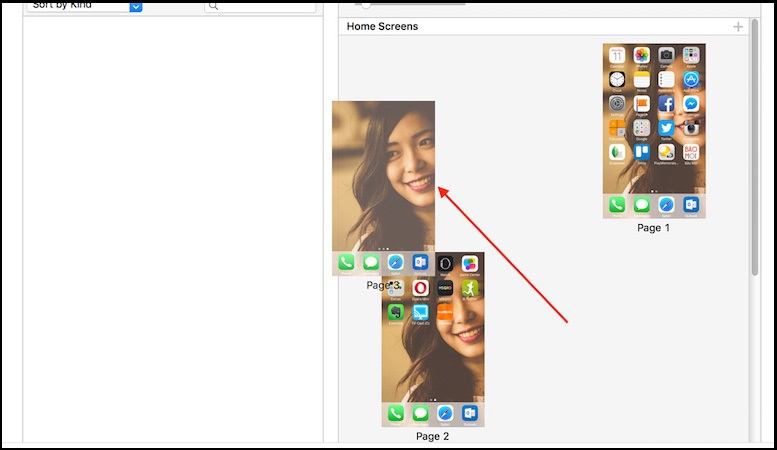This screenshot has height=450, width=777.
Task: Open the Sort by Kind dropdown
Action: click(136, 6)
